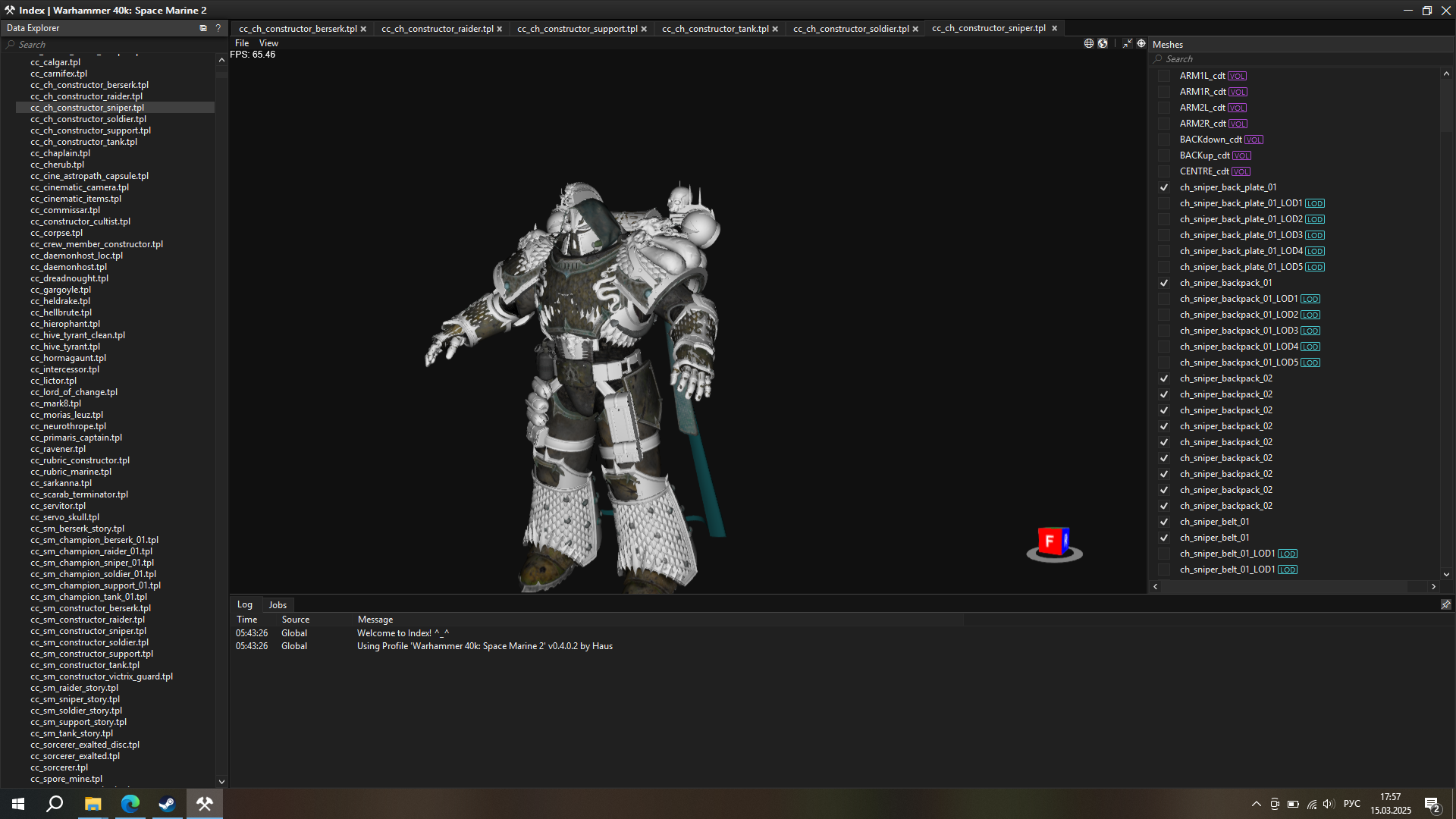The height and width of the screenshot is (819, 1456).
Task: Open the notification center icon
Action: 1432,805
